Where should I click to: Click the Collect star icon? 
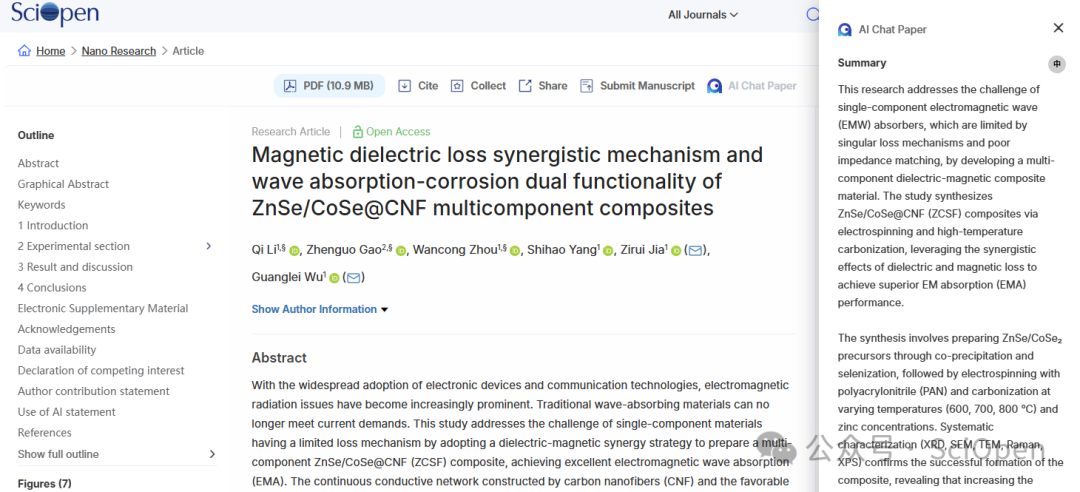tap(457, 85)
